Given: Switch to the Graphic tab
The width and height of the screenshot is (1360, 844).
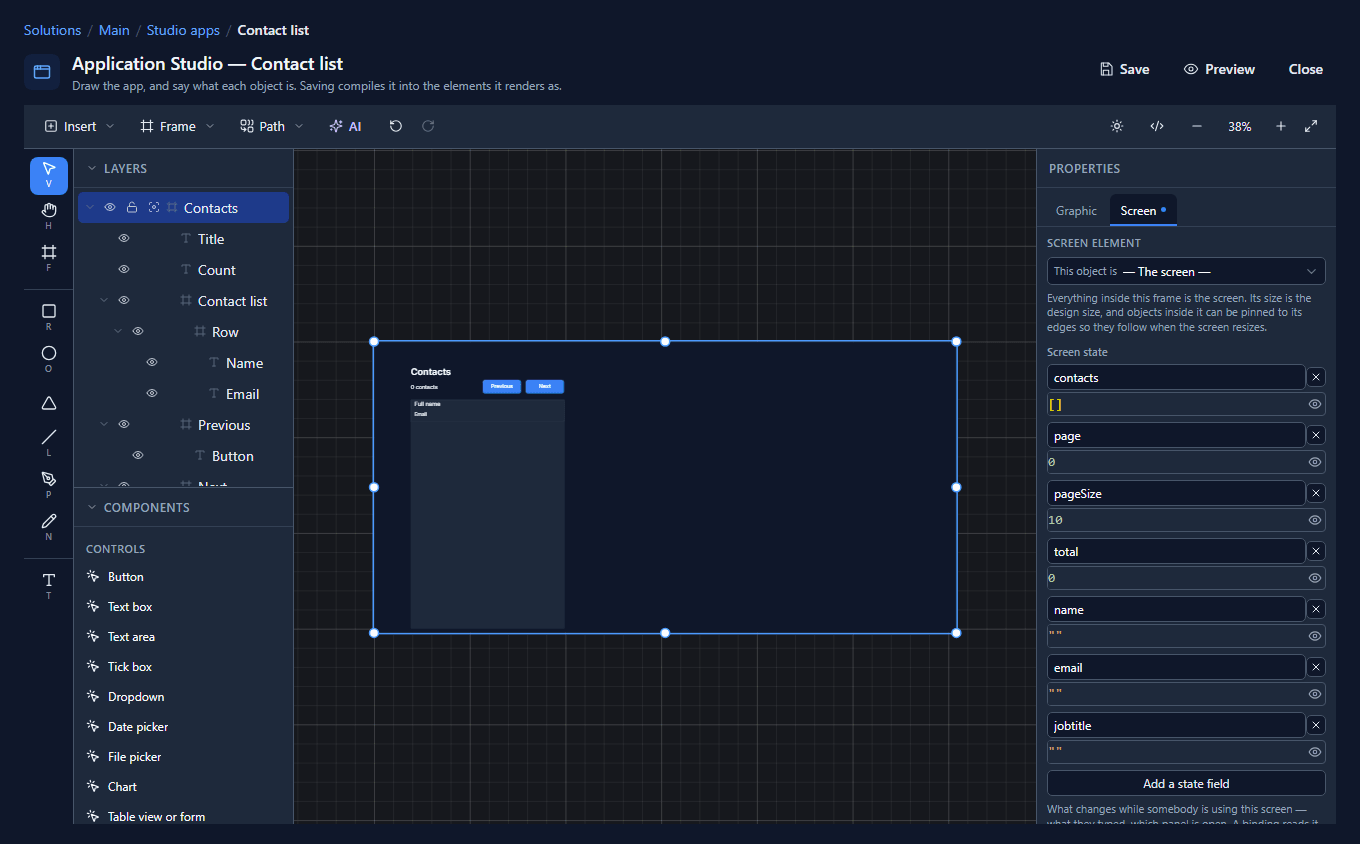Looking at the screenshot, I should click(x=1076, y=211).
